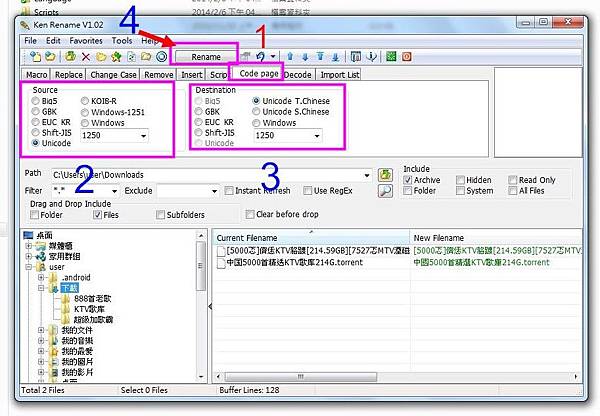Expand the .android tree node
This screenshot has height=416, width=600.
(x=41, y=277)
